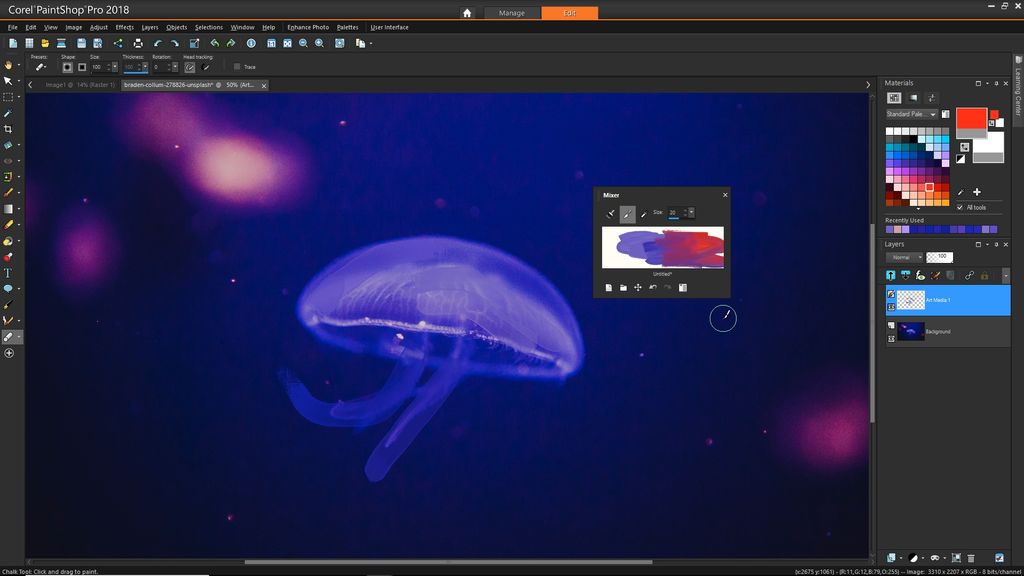1024x576 pixels.
Task: Open the Normal blend mode dropdown in Layers
Action: coord(903,257)
